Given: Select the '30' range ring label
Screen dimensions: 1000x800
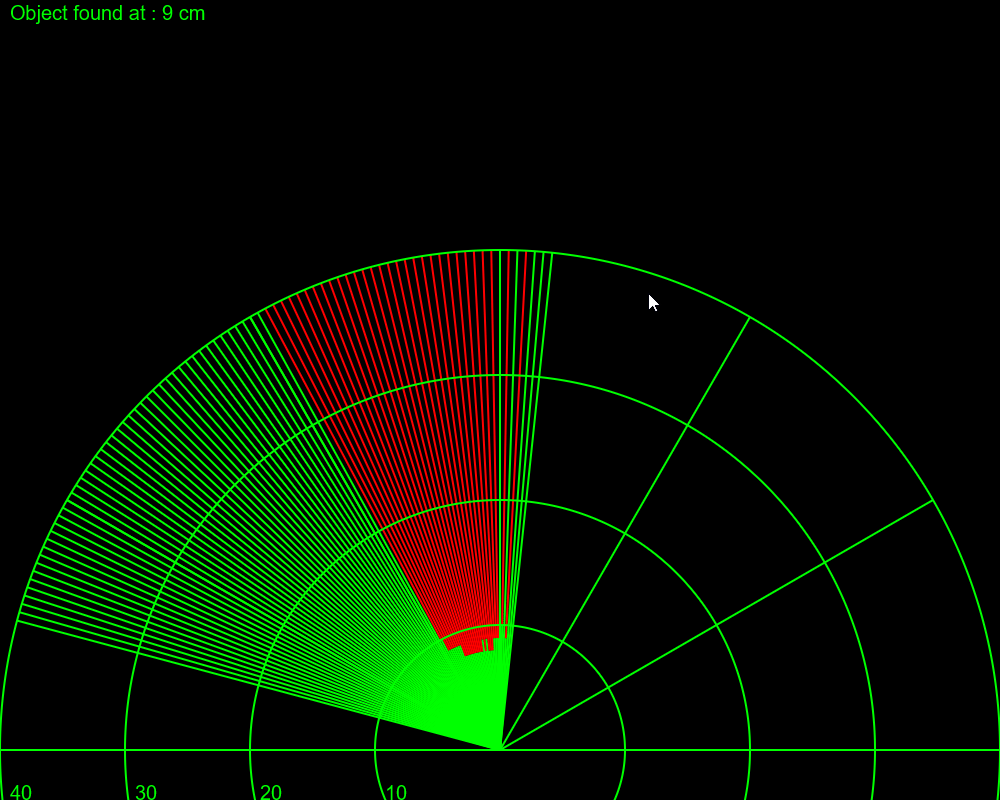Looking at the screenshot, I should [147, 792].
